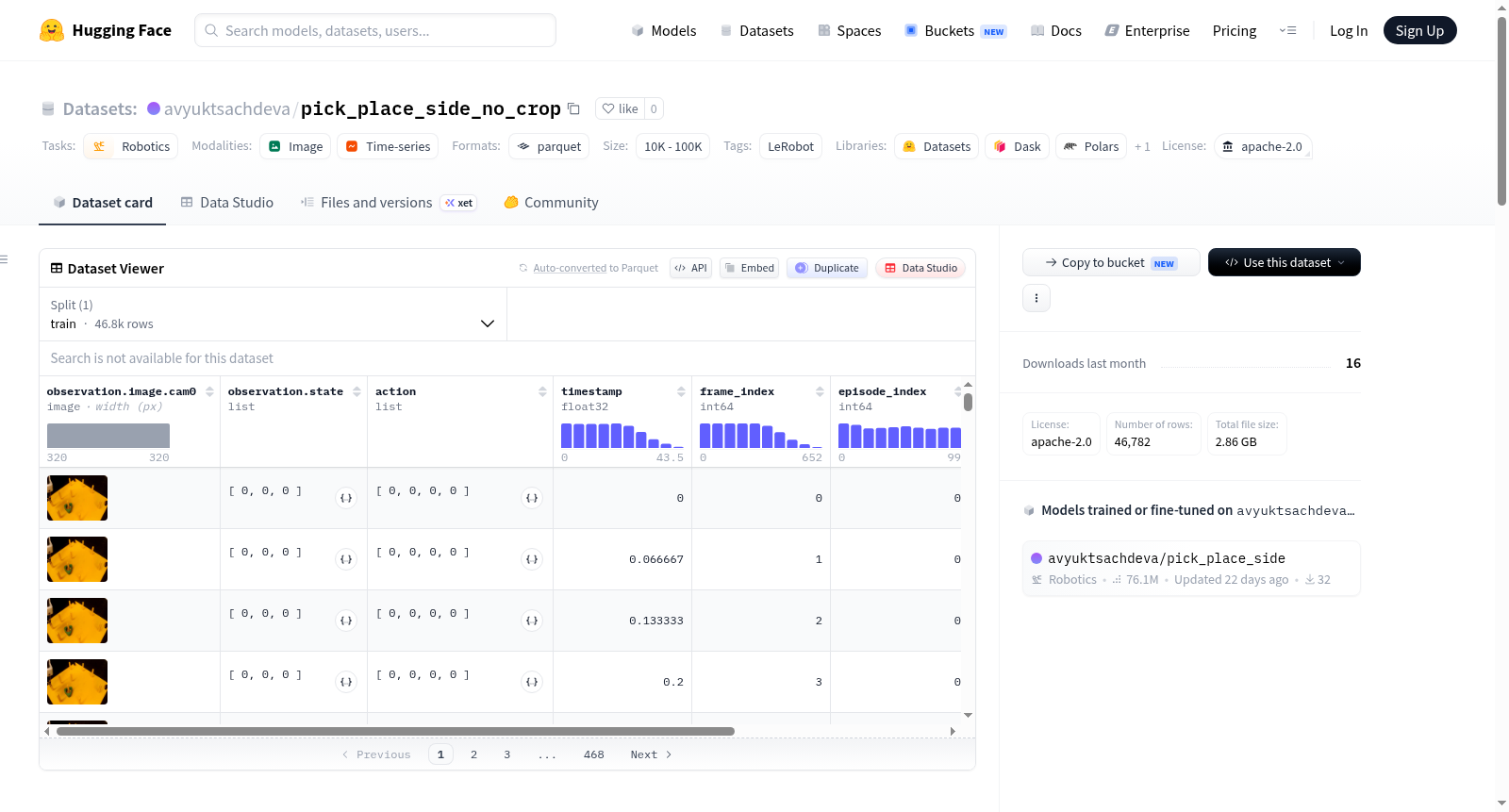Open the left sidebar menu icon
Image resolution: width=1509 pixels, height=812 pixels.
(x=4, y=259)
